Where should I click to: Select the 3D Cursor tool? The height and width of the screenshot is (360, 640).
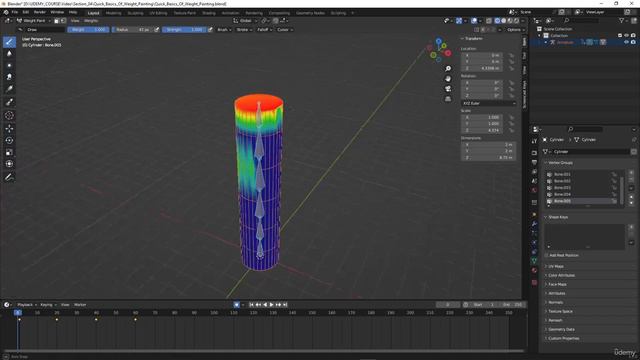[9, 116]
